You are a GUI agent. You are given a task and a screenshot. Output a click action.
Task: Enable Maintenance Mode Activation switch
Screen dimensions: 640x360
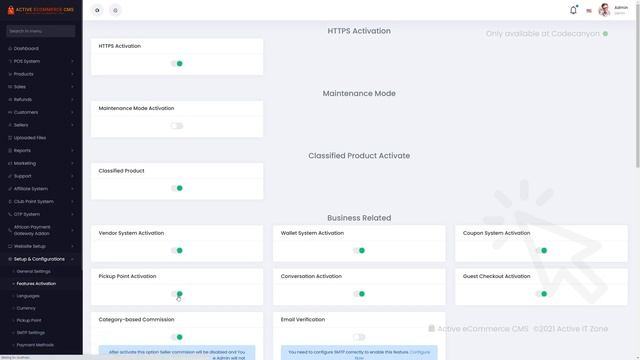point(177,126)
